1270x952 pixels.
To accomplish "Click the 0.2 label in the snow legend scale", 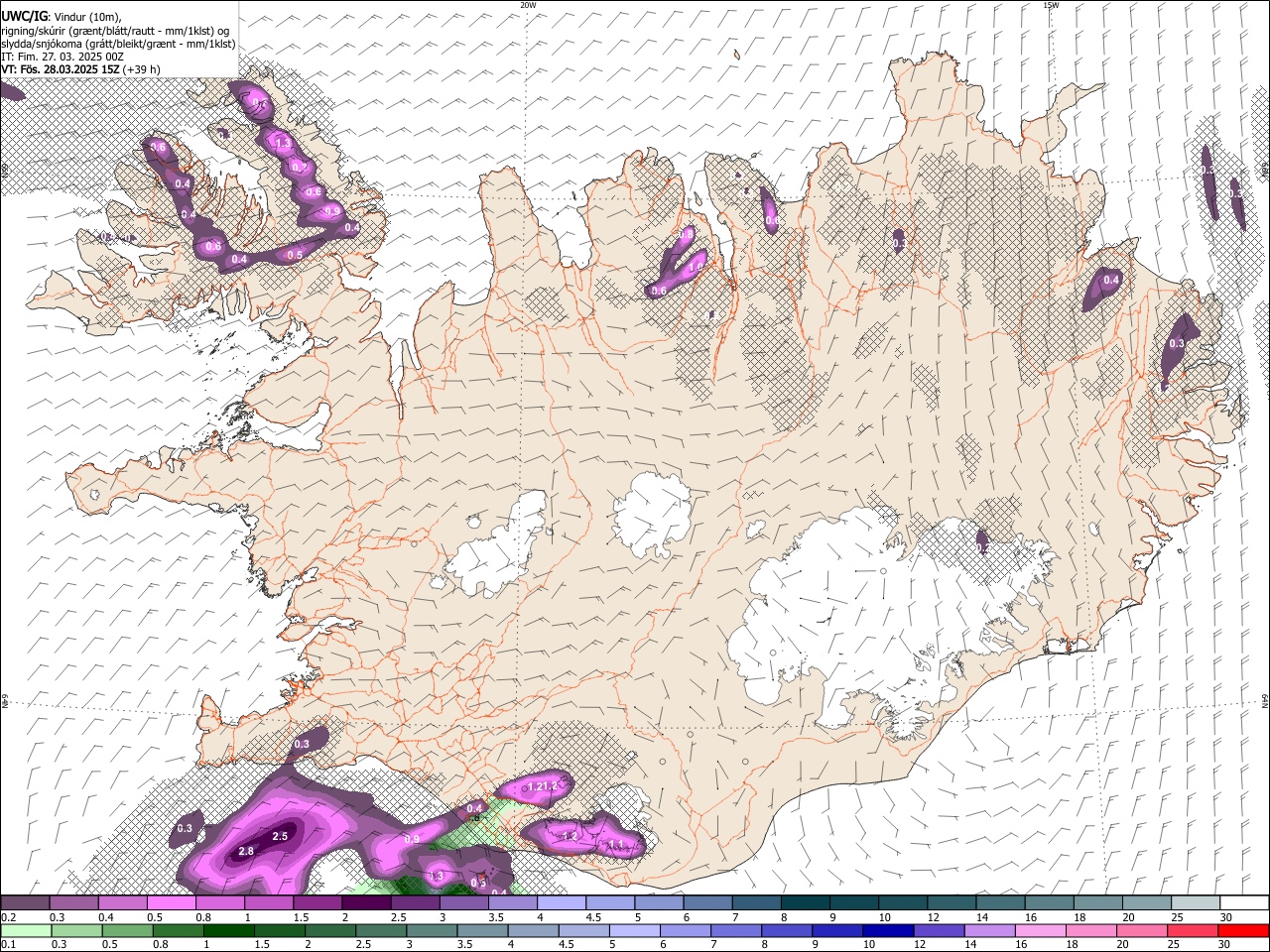I will [8, 917].
